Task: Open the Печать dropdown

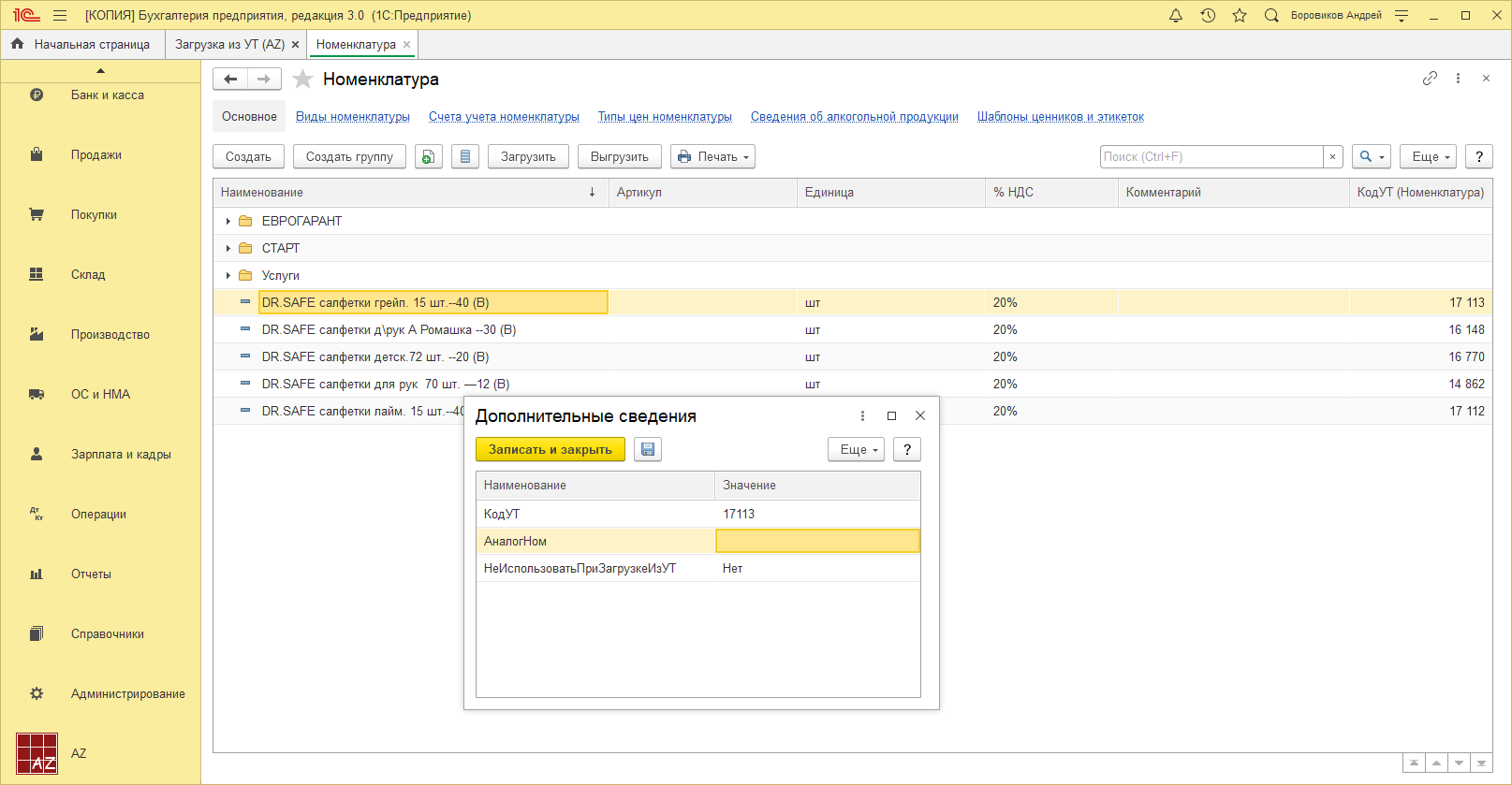Action: tap(713, 157)
